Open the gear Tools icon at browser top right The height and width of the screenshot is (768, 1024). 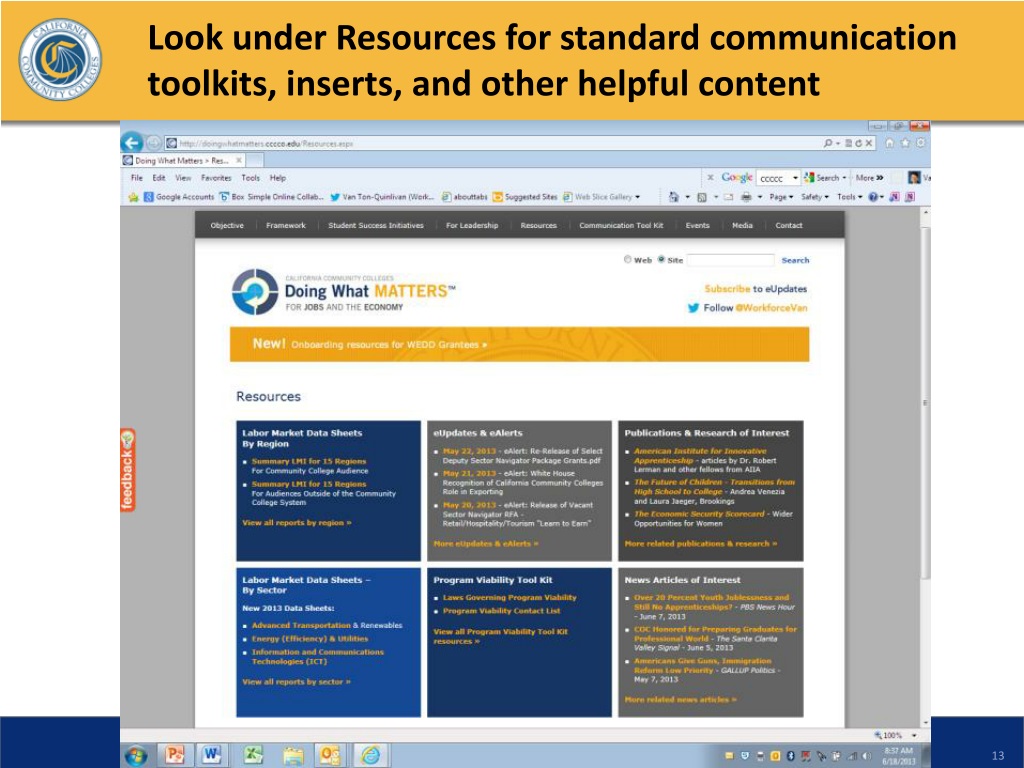coord(921,142)
